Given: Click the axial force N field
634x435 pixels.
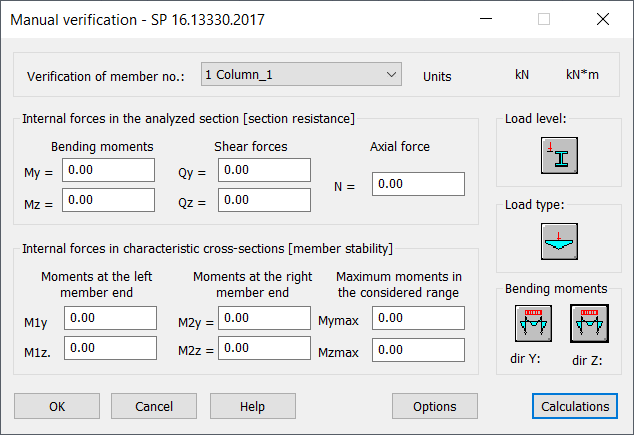Looking at the screenshot, I should pyautogui.click(x=418, y=184).
